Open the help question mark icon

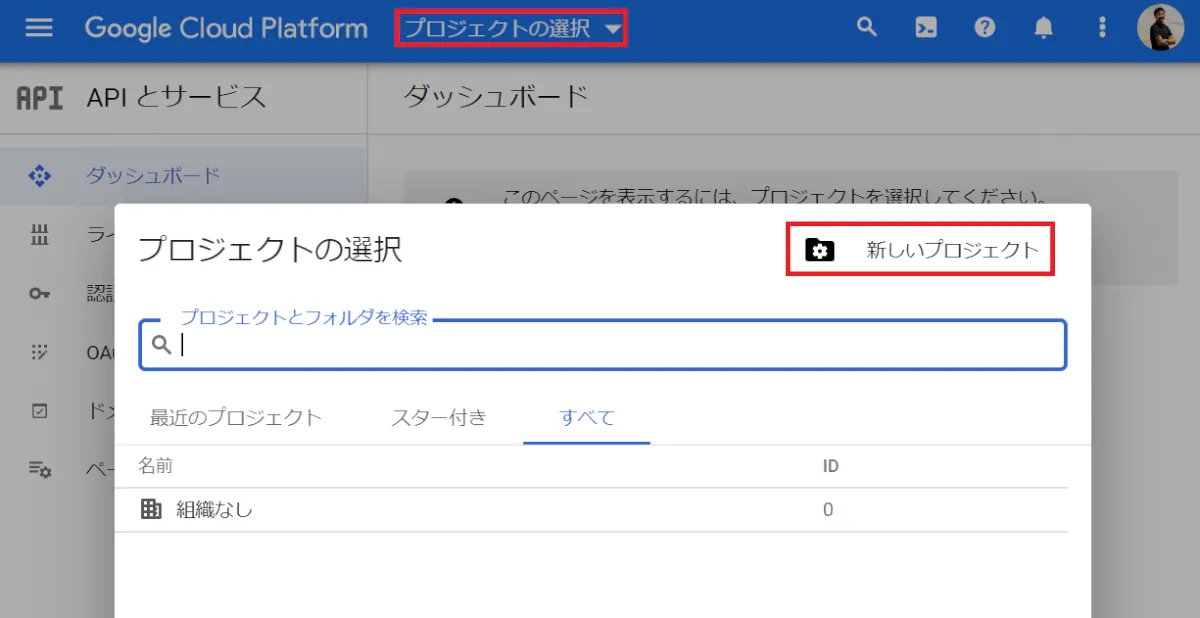985,28
